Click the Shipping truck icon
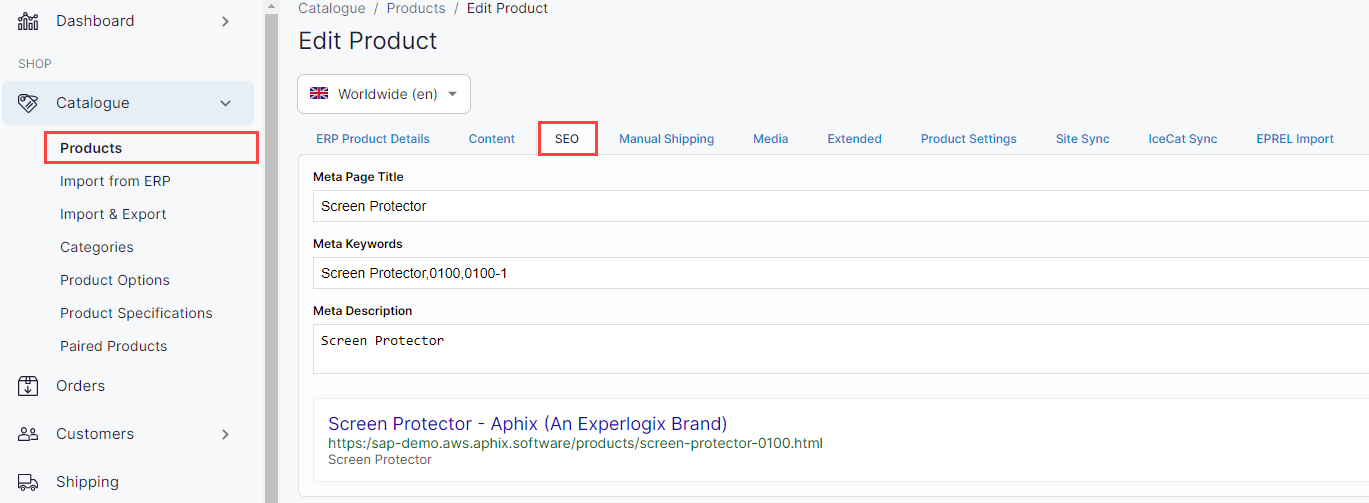This screenshot has width=1369, height=503. (28, 482)
